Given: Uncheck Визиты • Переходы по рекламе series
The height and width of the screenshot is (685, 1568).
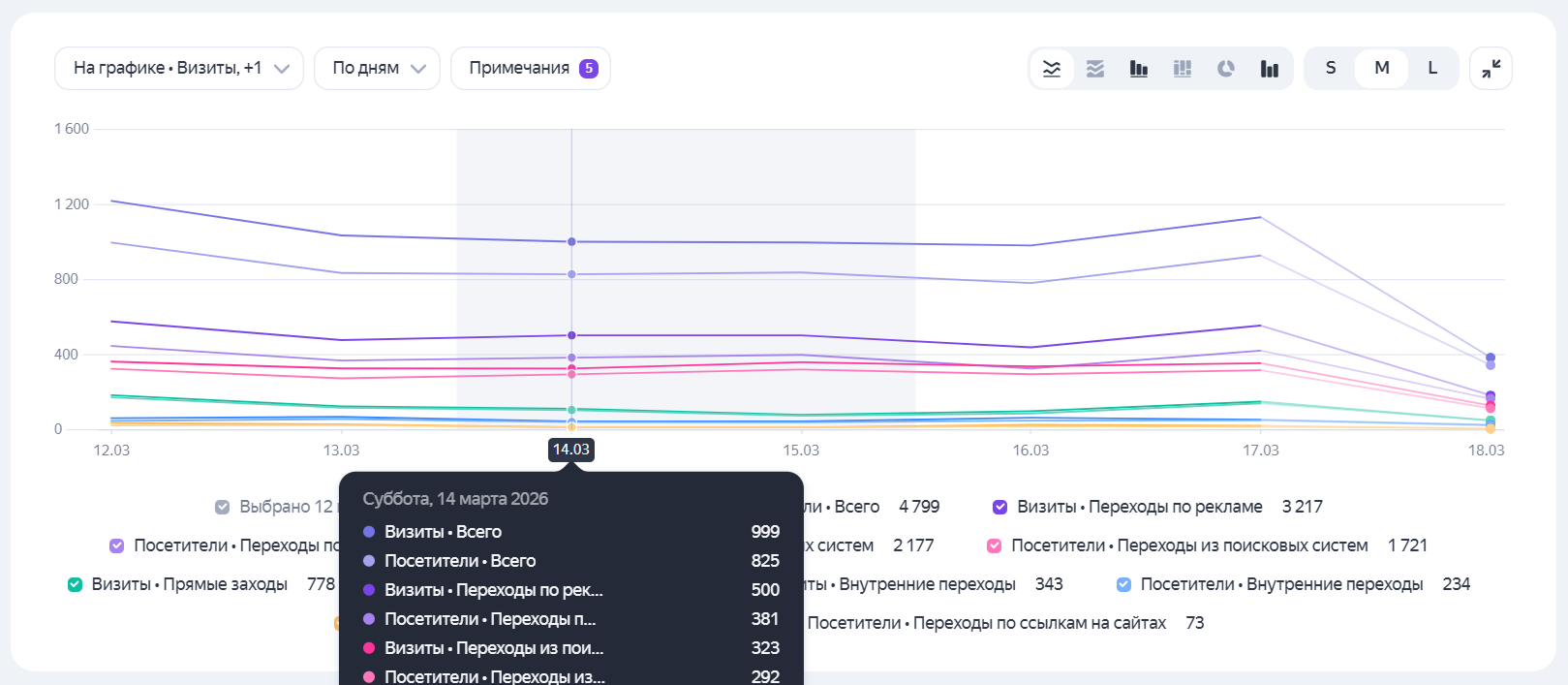Looking at the screenshot, I should pyautogui.click(x=1000, y=507).
